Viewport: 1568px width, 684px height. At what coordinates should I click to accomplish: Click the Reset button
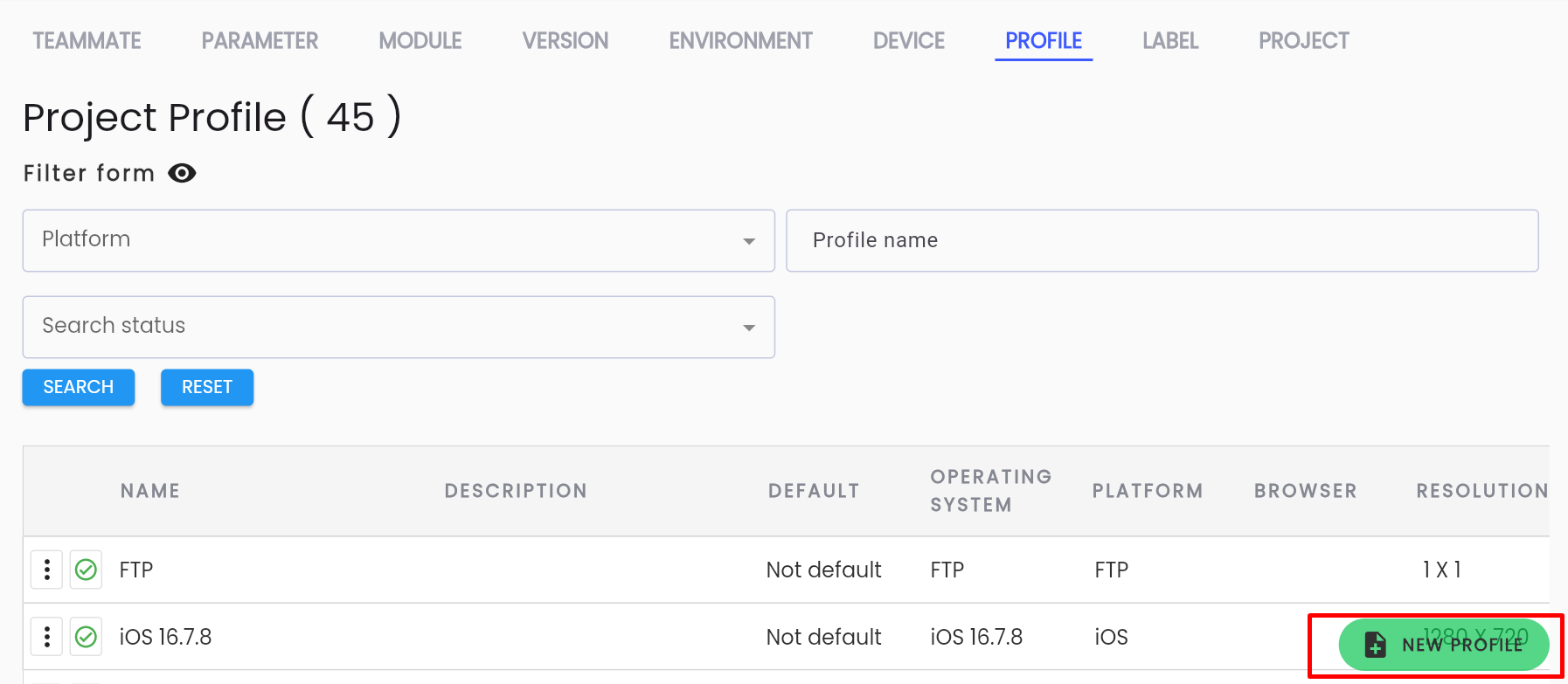(x=207, y=387)
